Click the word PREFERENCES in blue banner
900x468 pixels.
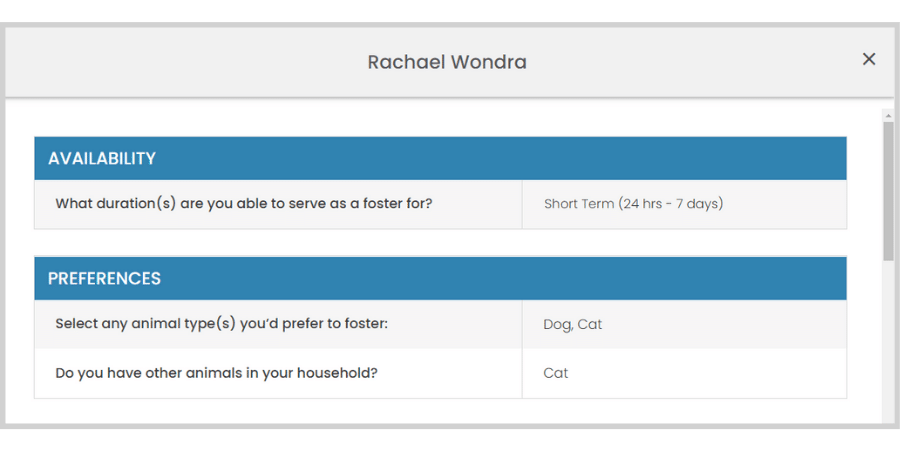[x=104, y=279]
